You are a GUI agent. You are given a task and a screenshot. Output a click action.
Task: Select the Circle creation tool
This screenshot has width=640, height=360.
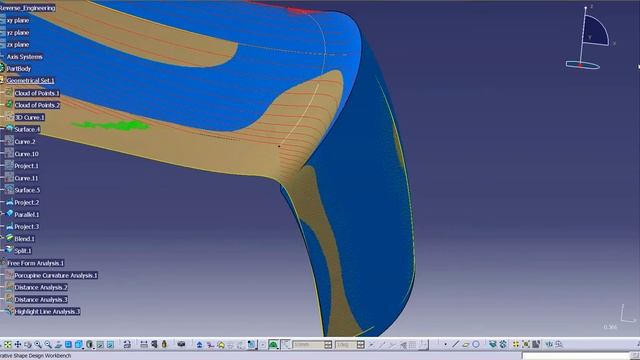pos(476,344)
